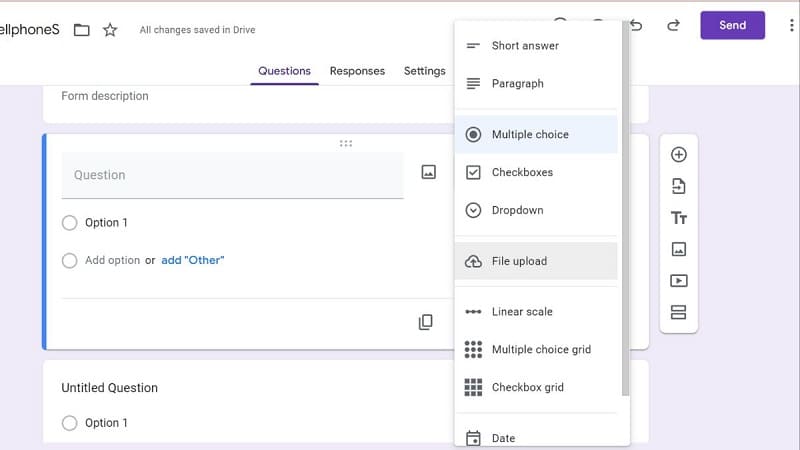Click the duplicate question icon

click(426, 322)
